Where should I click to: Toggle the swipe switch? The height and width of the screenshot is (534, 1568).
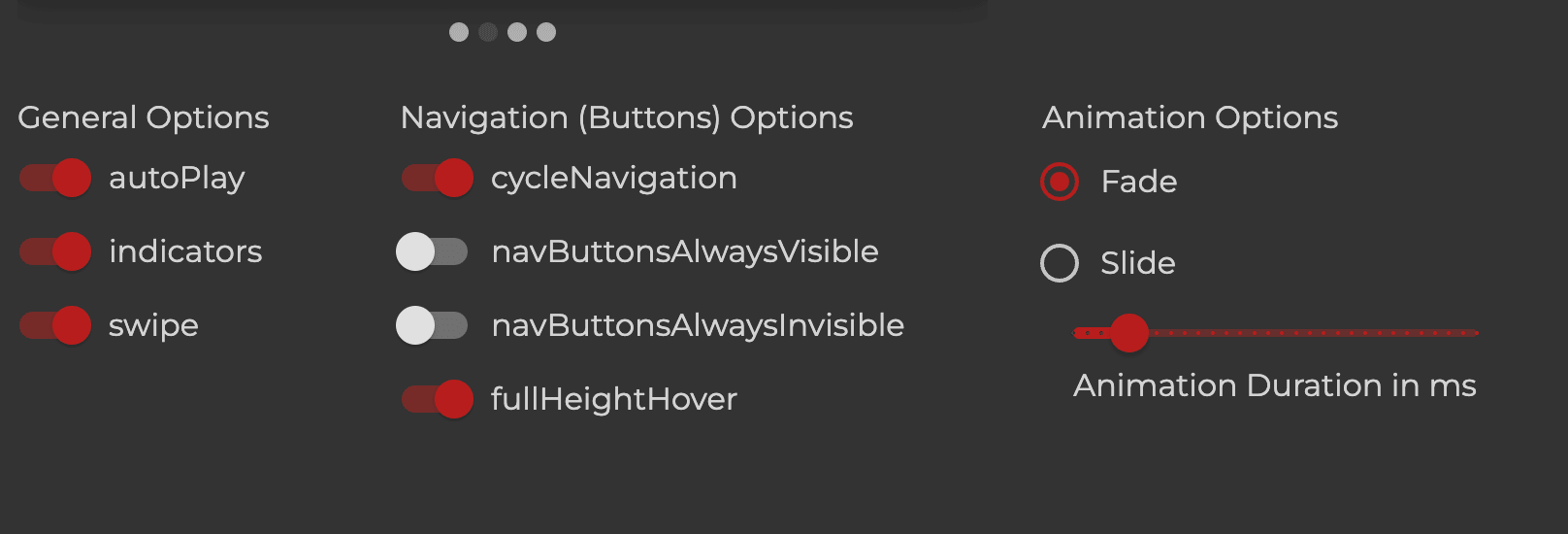pos(56,325)
